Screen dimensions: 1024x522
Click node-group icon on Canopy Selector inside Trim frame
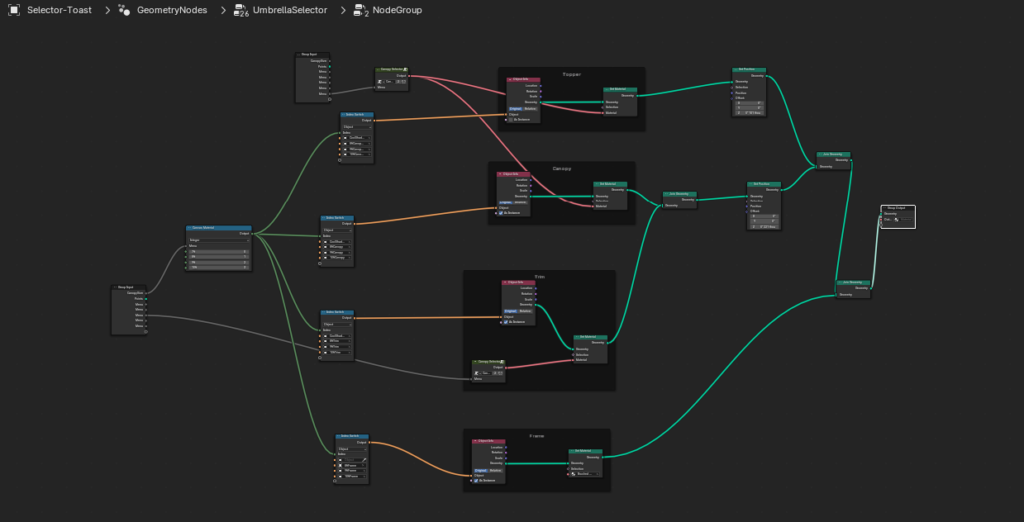pos(502,361)
